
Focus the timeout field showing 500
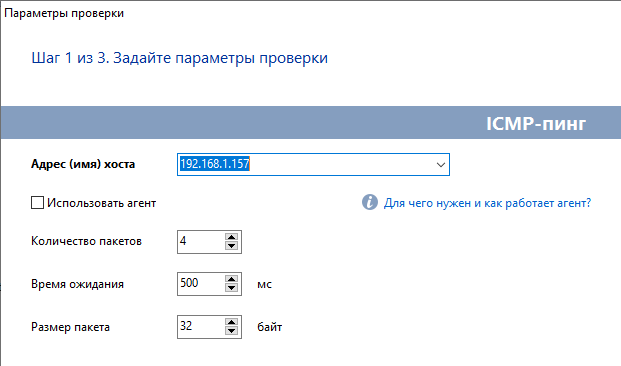pos(201,284)
